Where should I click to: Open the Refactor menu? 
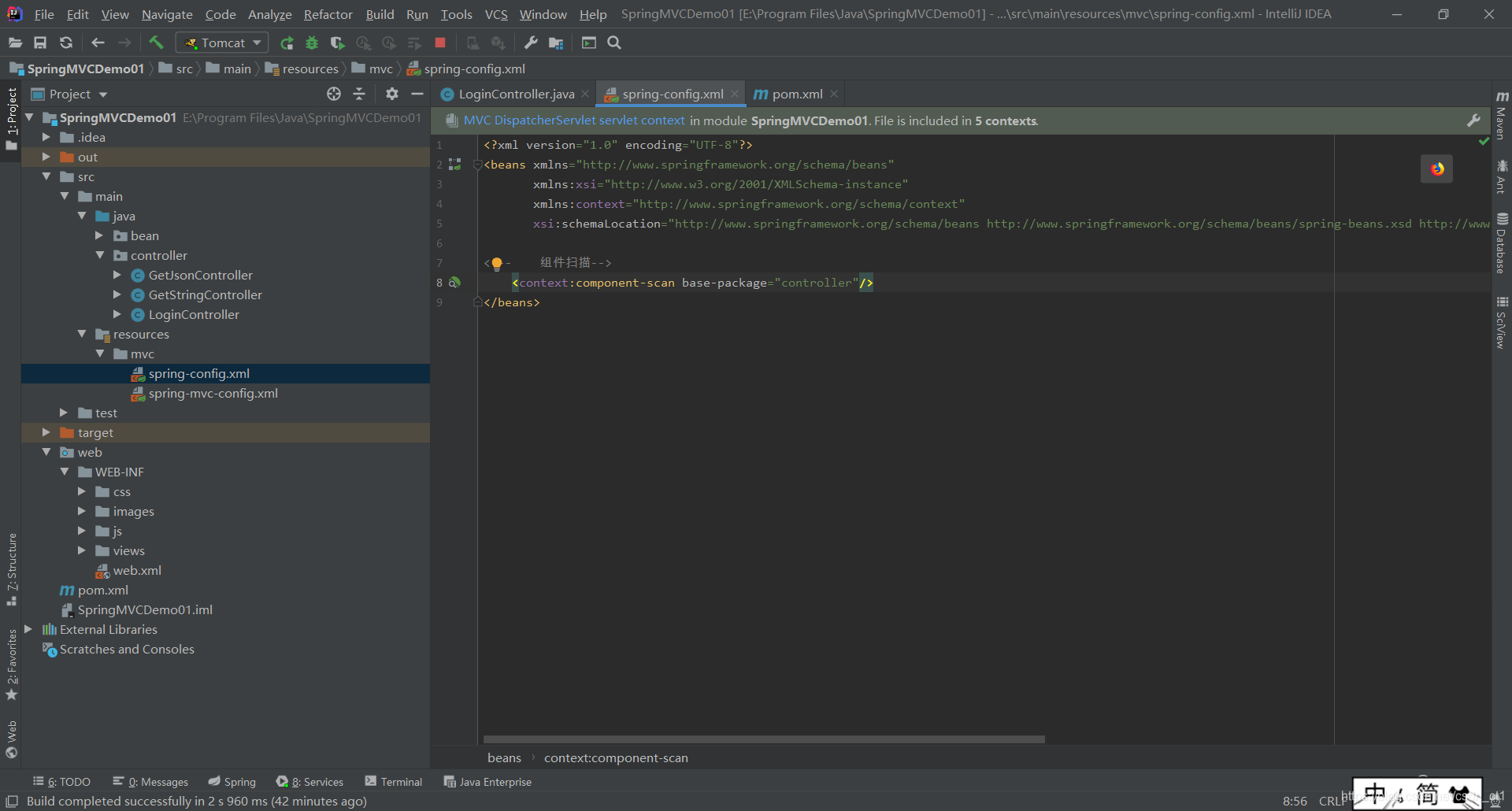[x=328, y=14]
